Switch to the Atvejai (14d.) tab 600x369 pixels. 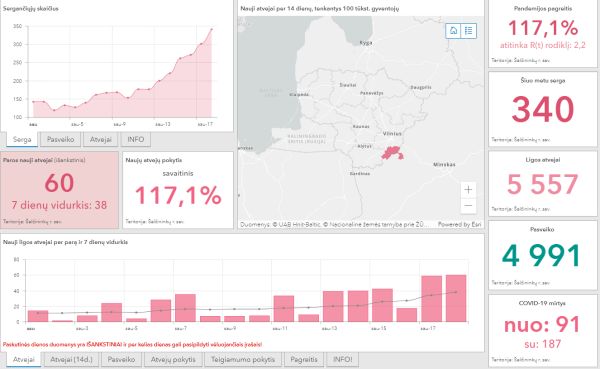[x=72, y=359]
